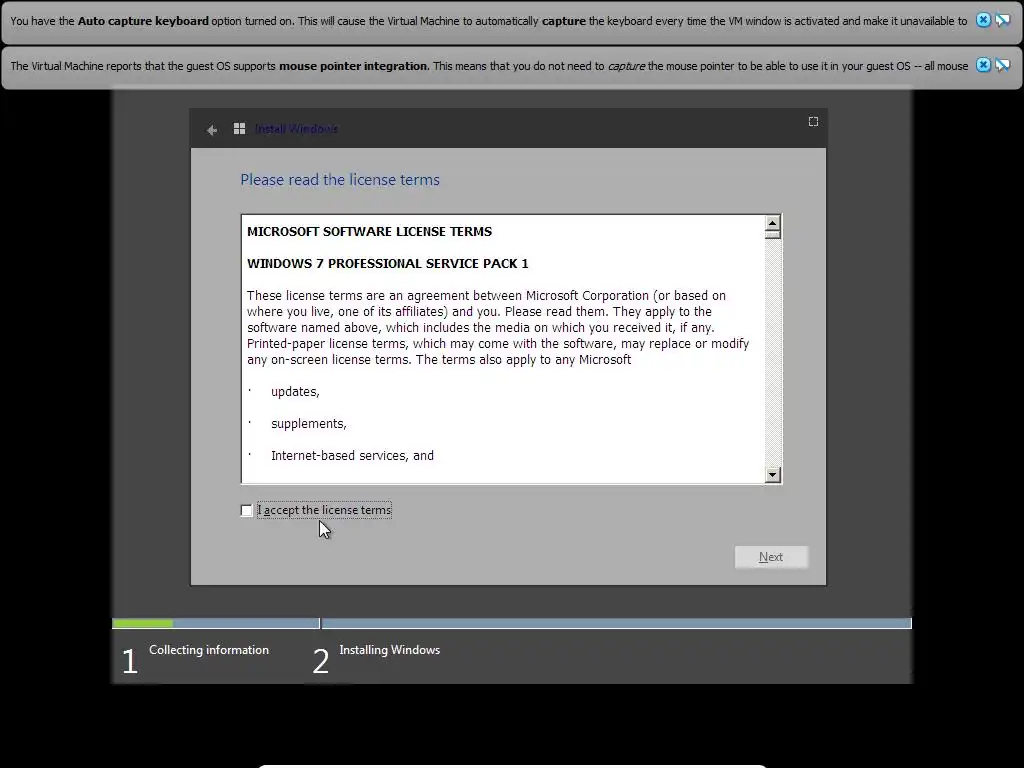The height and width of the screenshot is (768, 1024).
Task: Dismiss the Auto capture keyboard notification
Action: click(983, 20)
